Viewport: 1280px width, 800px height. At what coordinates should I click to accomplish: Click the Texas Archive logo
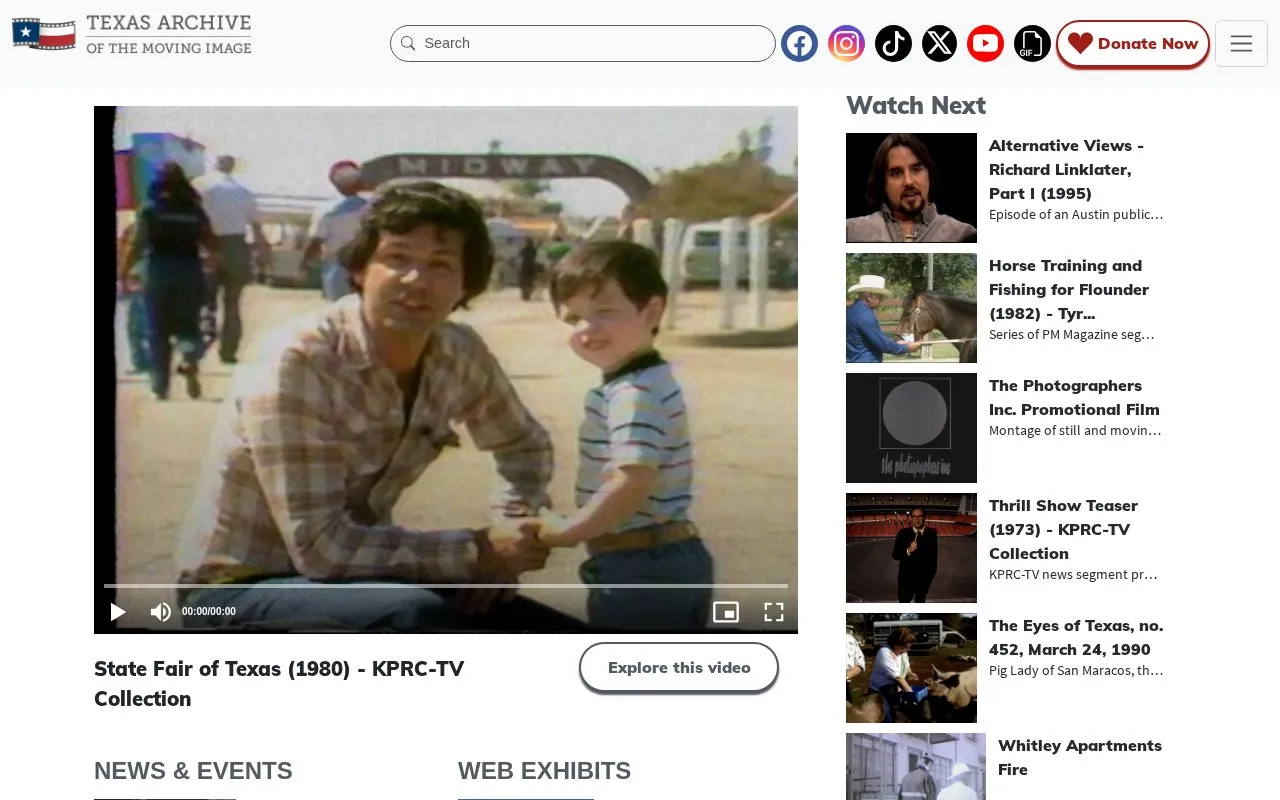pyautogui.click(x=132, y=34)
